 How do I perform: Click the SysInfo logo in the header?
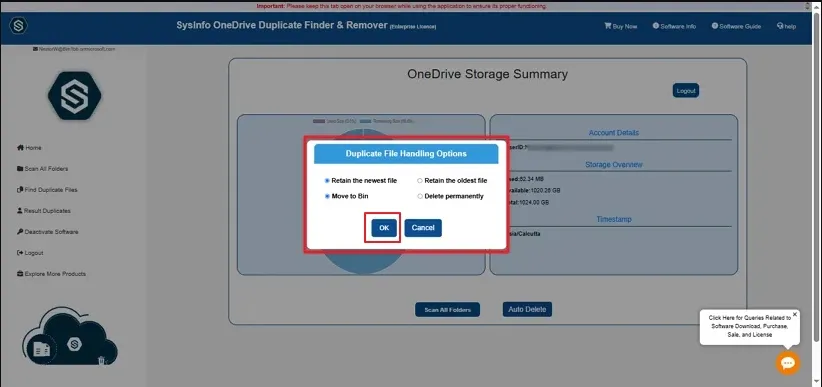tap(18, 26)
